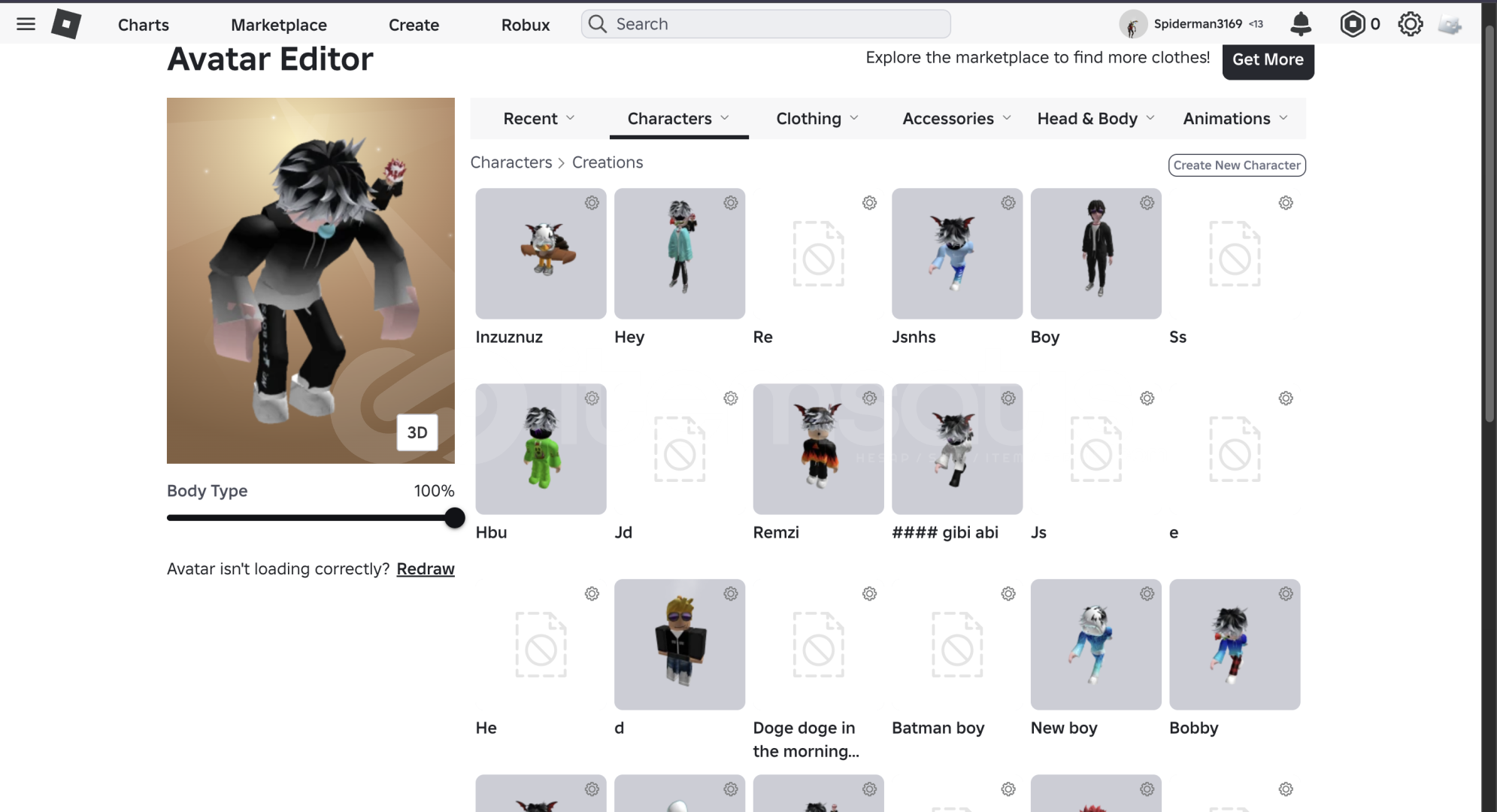Open the Robux balance icon
The height and width of the screenshot is (812, 1497).
[x=1352, y=24]
